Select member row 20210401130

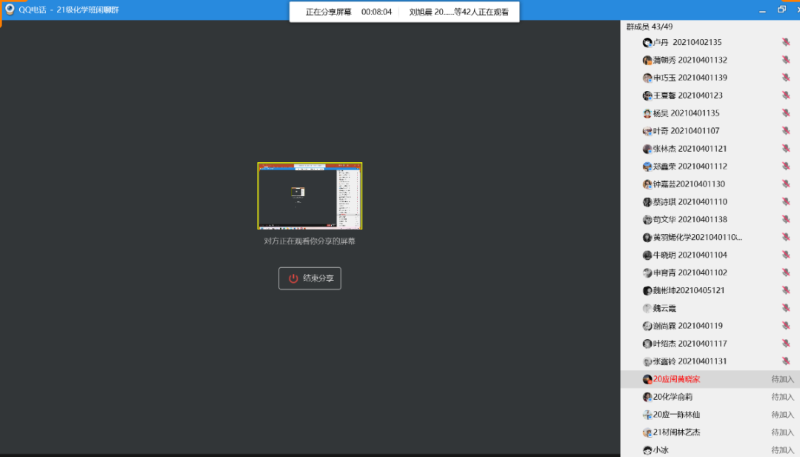point(710,184)
